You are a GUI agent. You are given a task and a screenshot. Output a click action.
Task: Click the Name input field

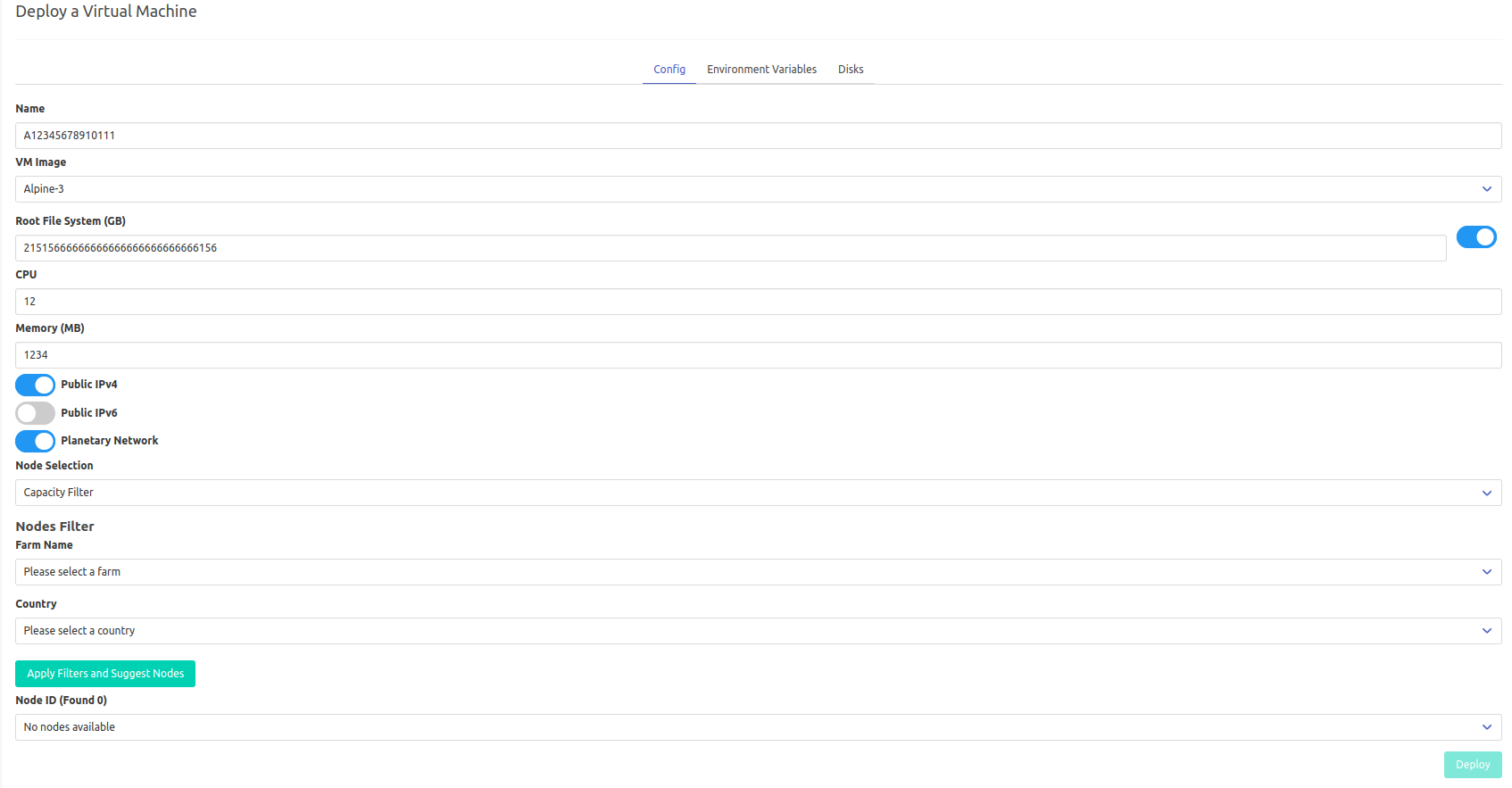pyautogui.click(x=758, y=136)
